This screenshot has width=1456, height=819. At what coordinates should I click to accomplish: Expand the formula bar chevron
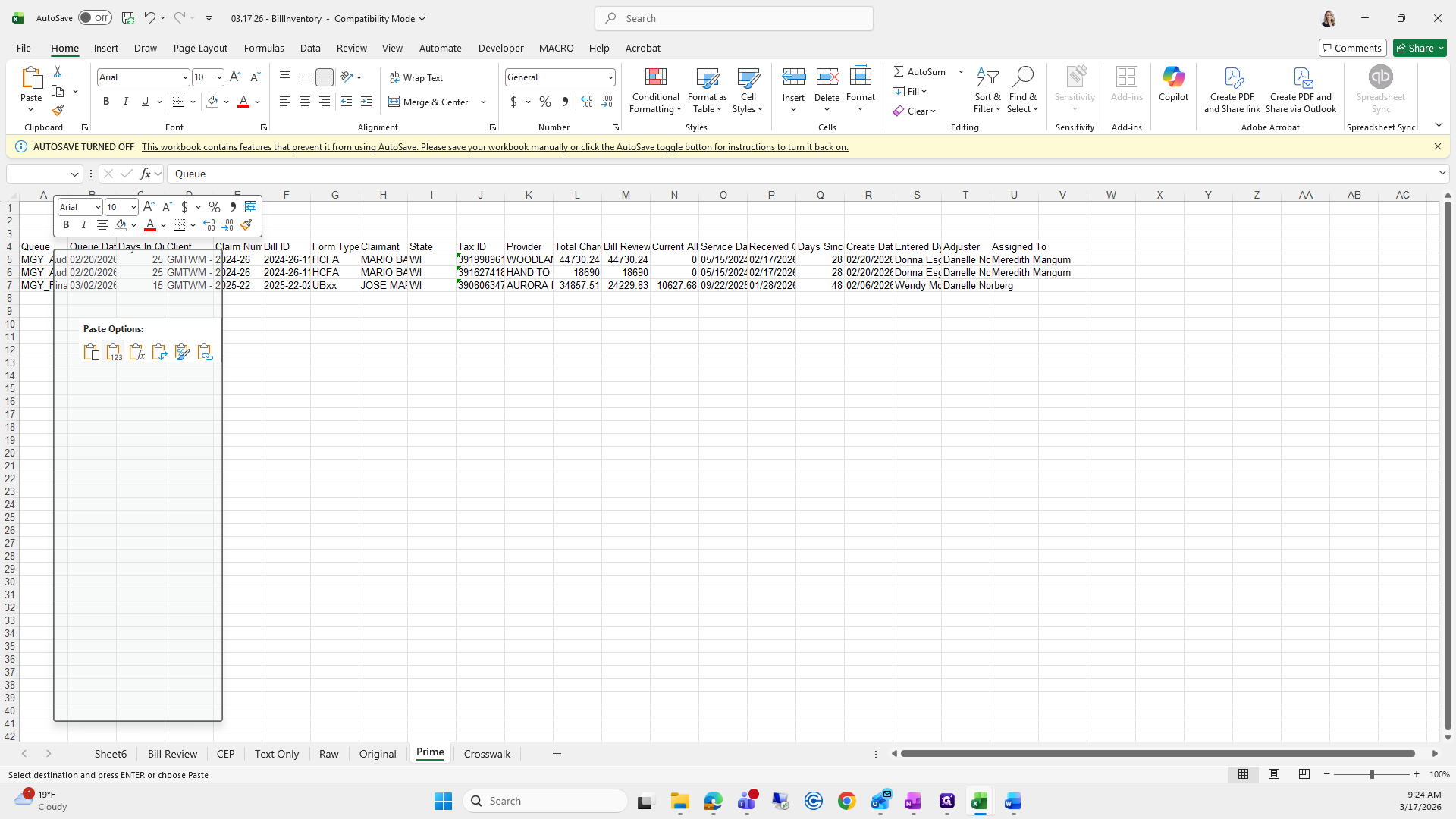coord(1442,174)
